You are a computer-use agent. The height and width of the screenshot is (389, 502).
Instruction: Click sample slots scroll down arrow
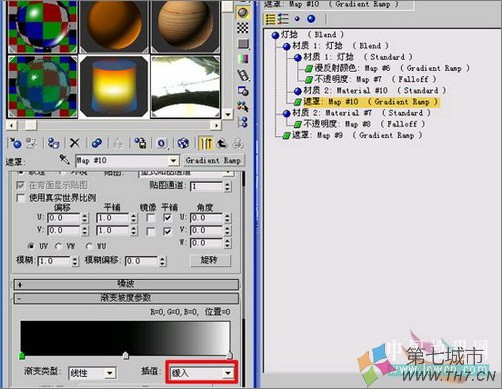pos(228,114)
